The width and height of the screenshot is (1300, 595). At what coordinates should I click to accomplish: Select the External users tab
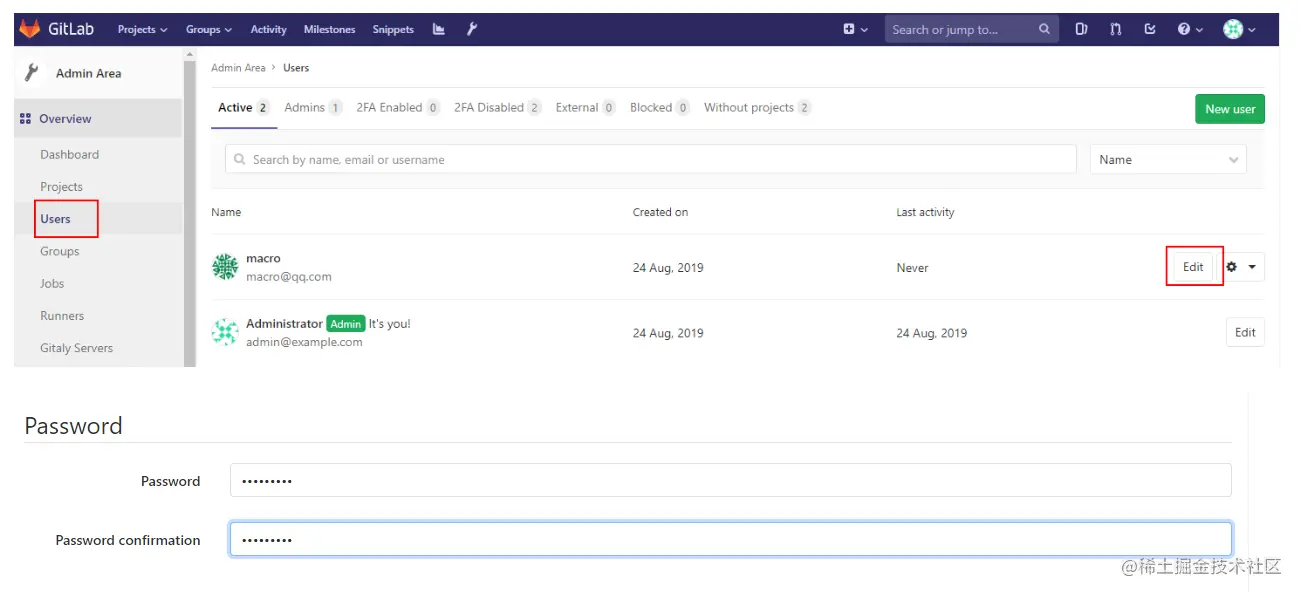585,108
